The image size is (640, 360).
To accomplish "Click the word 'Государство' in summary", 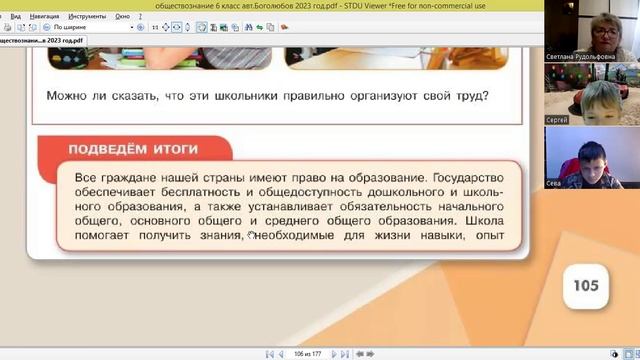I will pyautogui.click(x=468, y=178).
